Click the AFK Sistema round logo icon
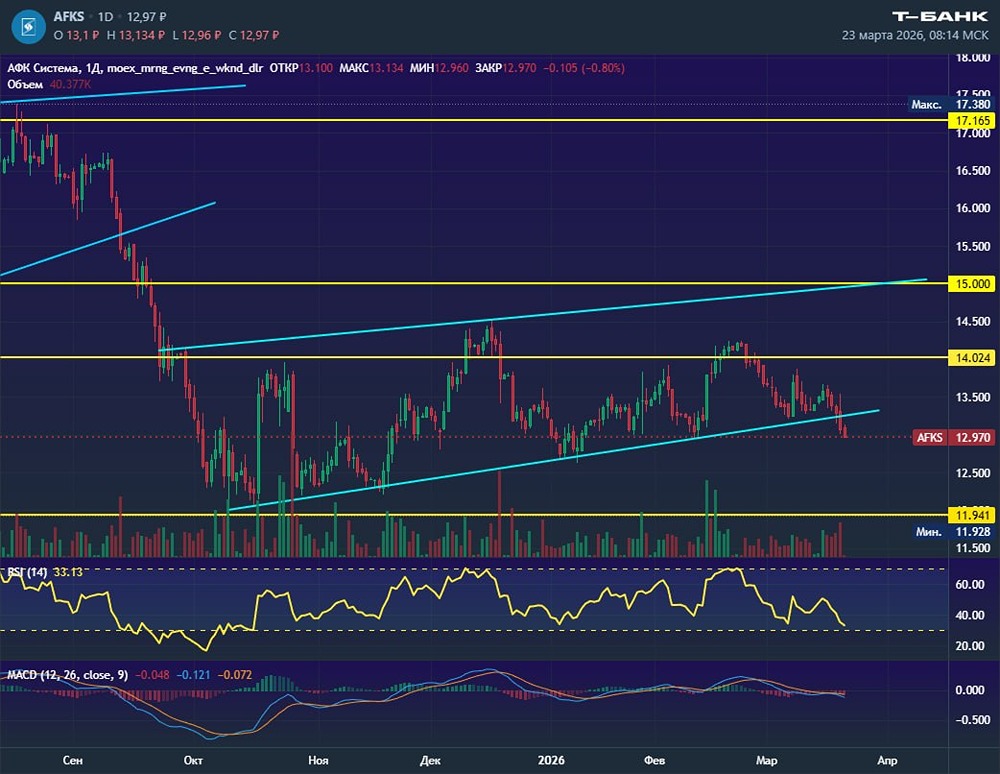The image size is (1000, 774). tap(31, 25)
